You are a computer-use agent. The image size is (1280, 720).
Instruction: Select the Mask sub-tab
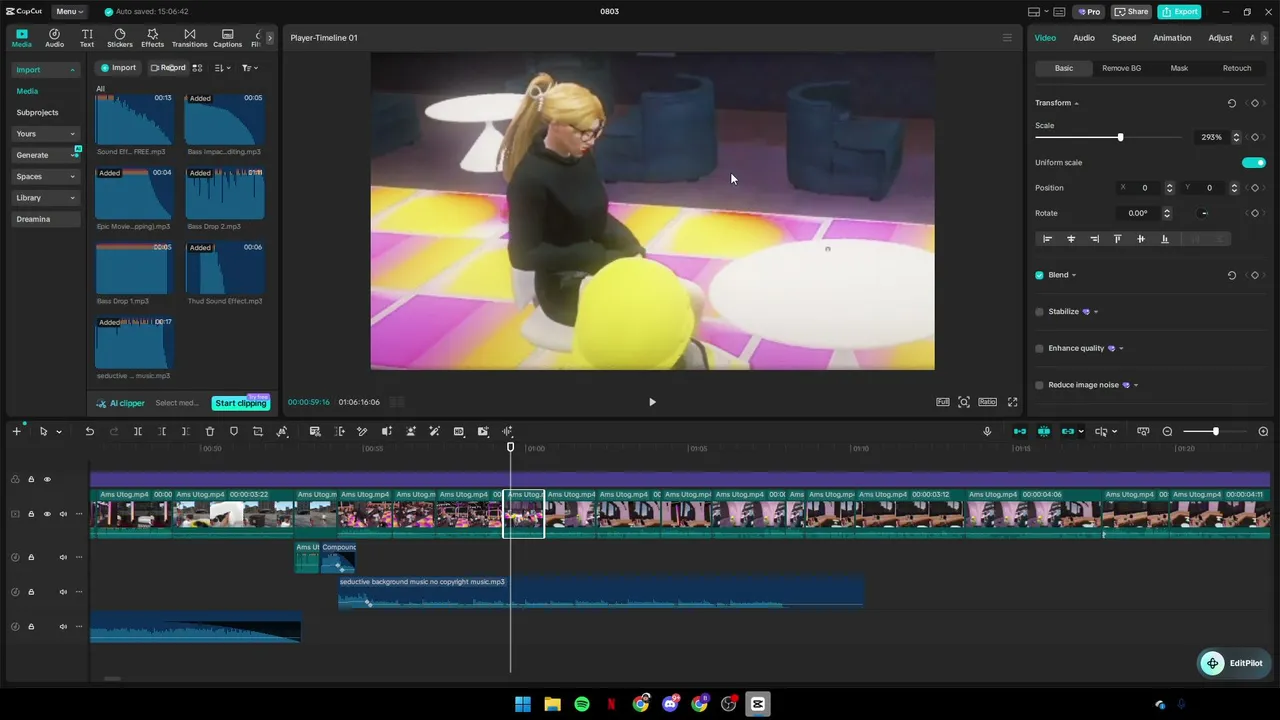pyautogui.click(x=1179, y=68)
